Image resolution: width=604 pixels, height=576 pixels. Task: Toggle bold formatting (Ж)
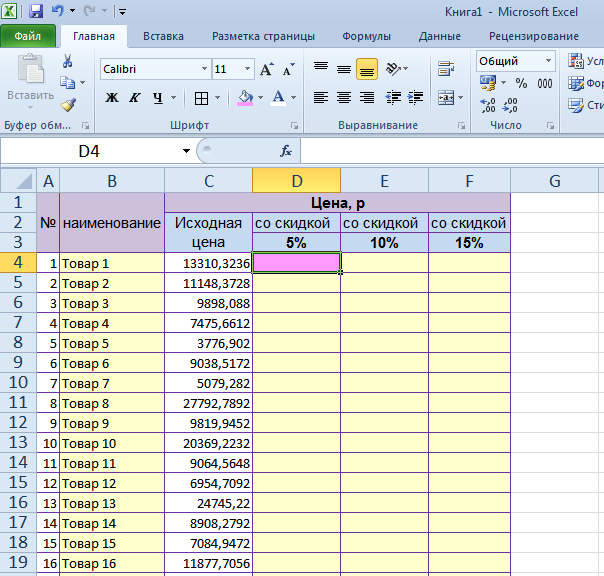[112, 98]
